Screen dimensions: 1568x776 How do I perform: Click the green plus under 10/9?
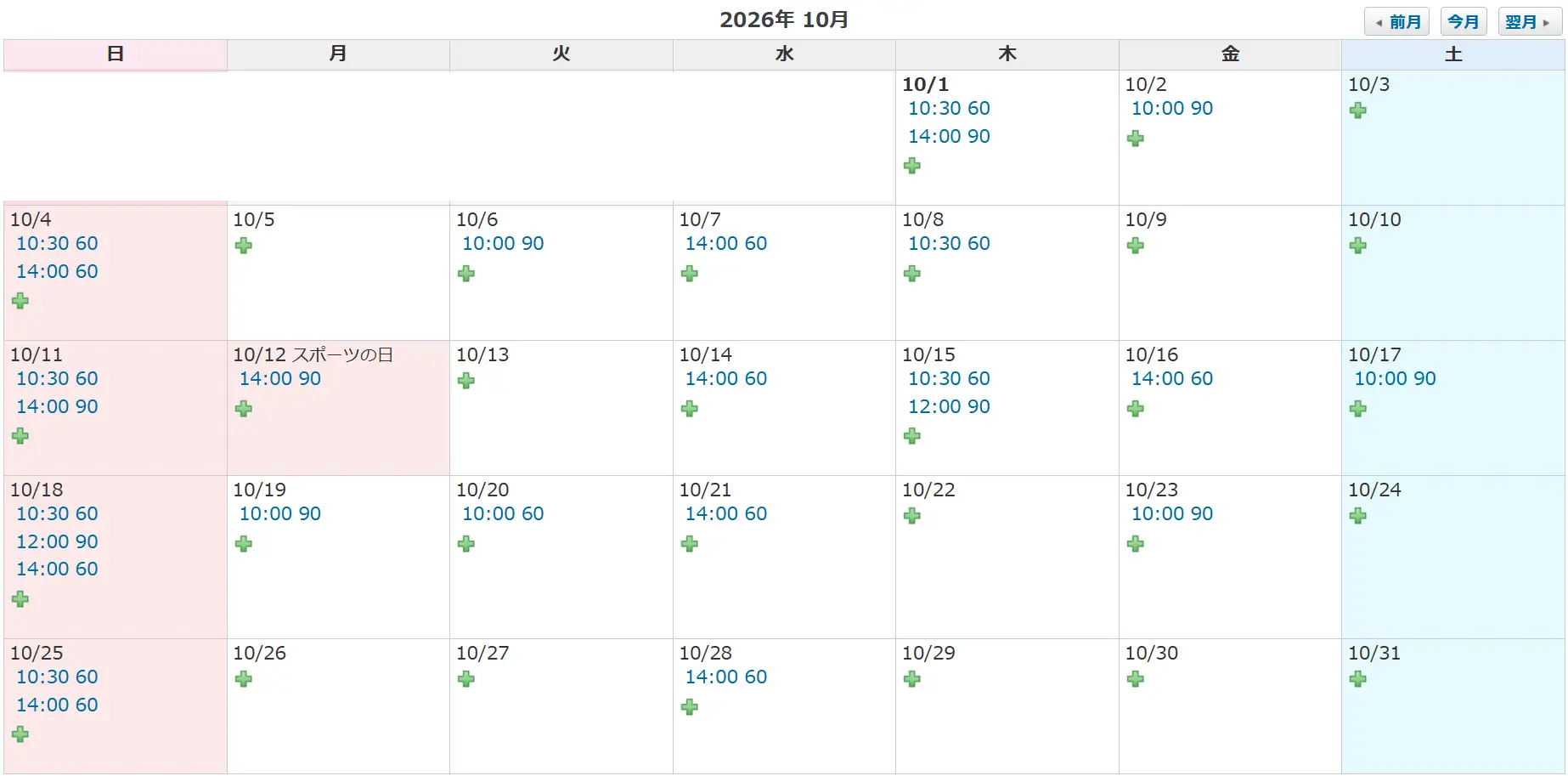coord(1135,246)
